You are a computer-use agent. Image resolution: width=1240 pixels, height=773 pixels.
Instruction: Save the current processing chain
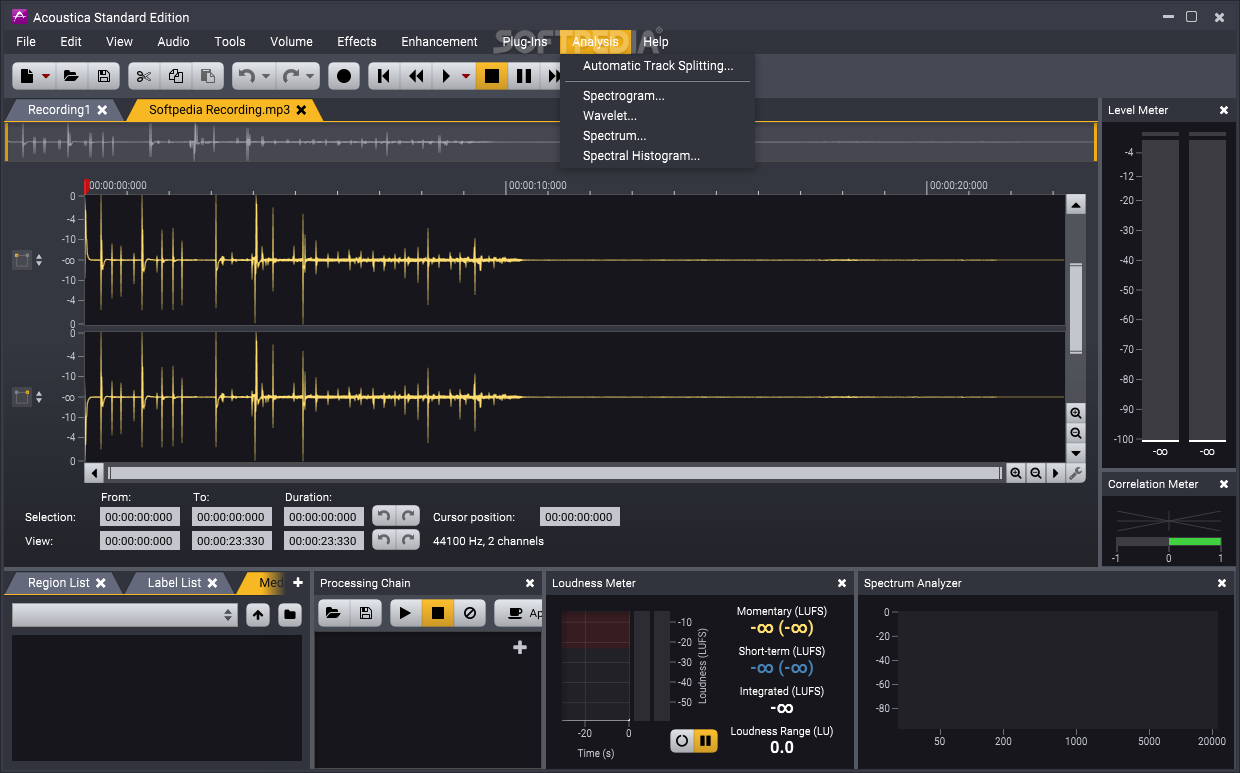pos(366,613)
